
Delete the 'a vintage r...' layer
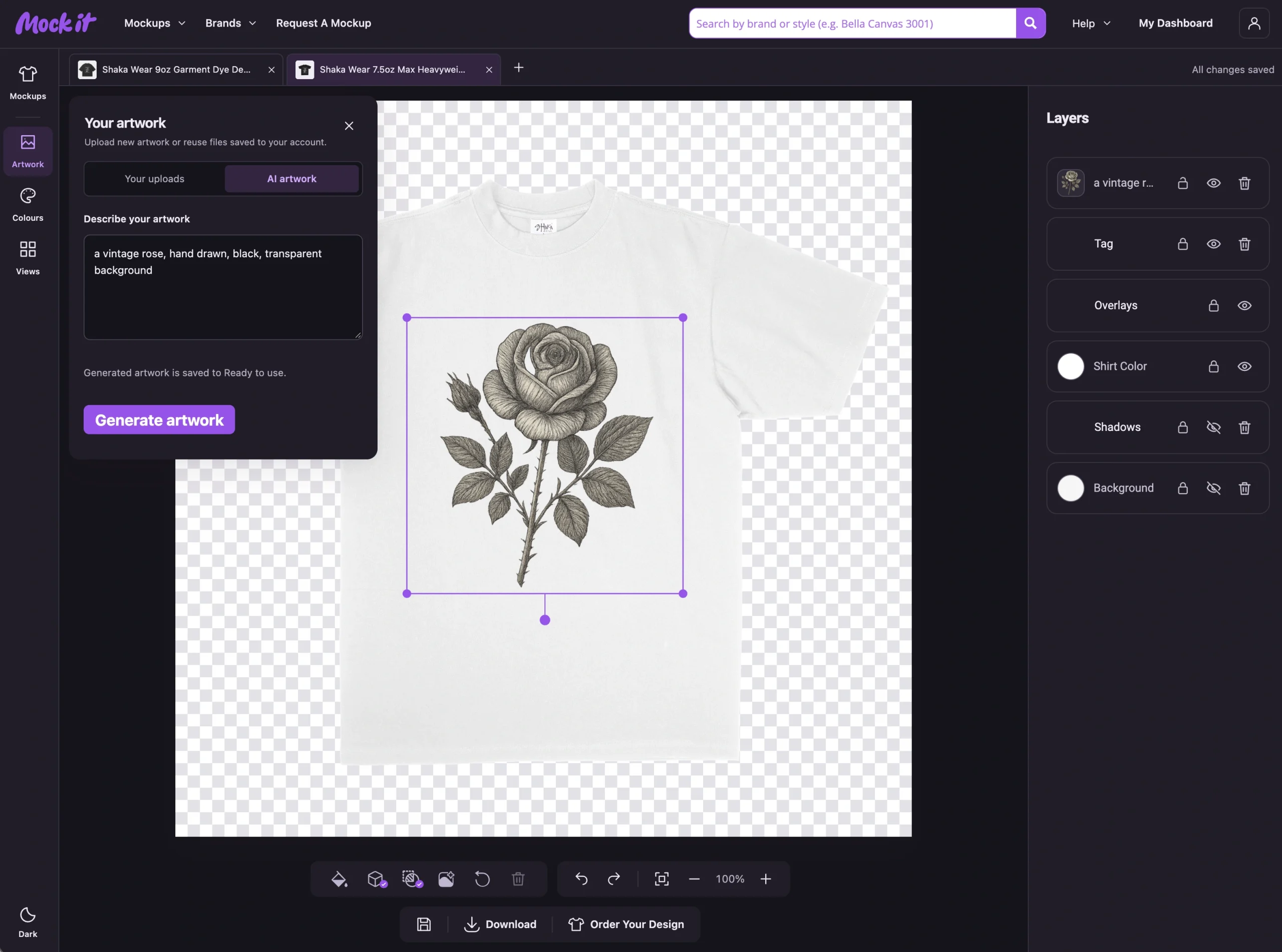(1244, 183)
